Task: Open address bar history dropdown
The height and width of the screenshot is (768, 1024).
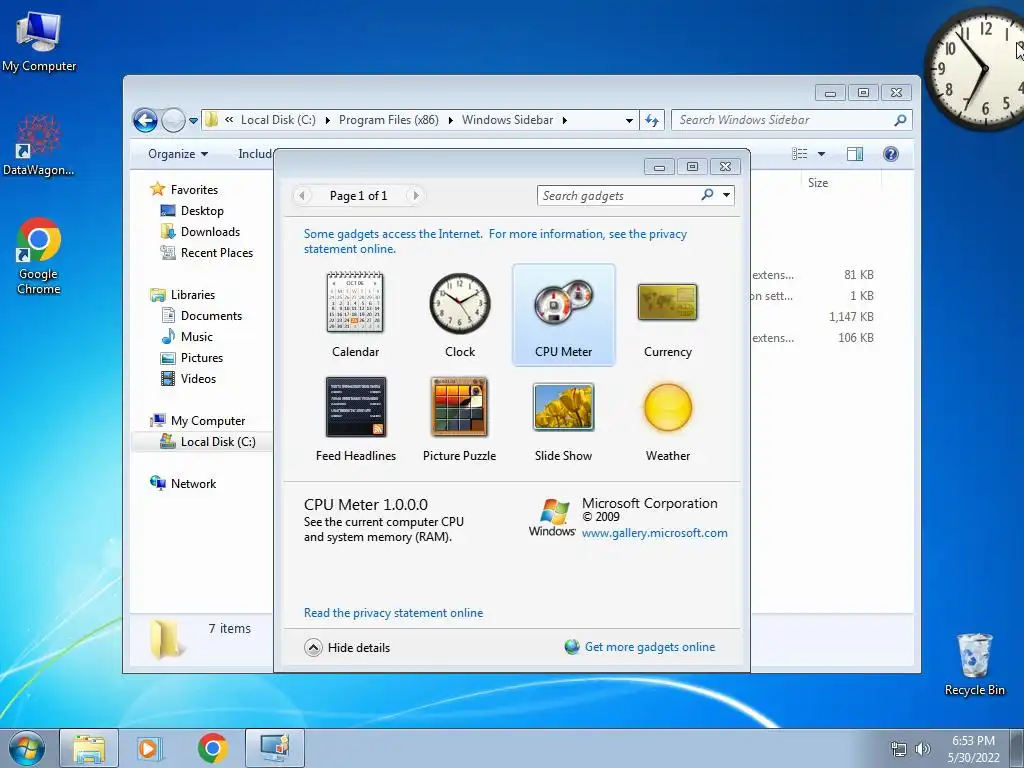Action: pyautogui.click(x=629, y=120)
